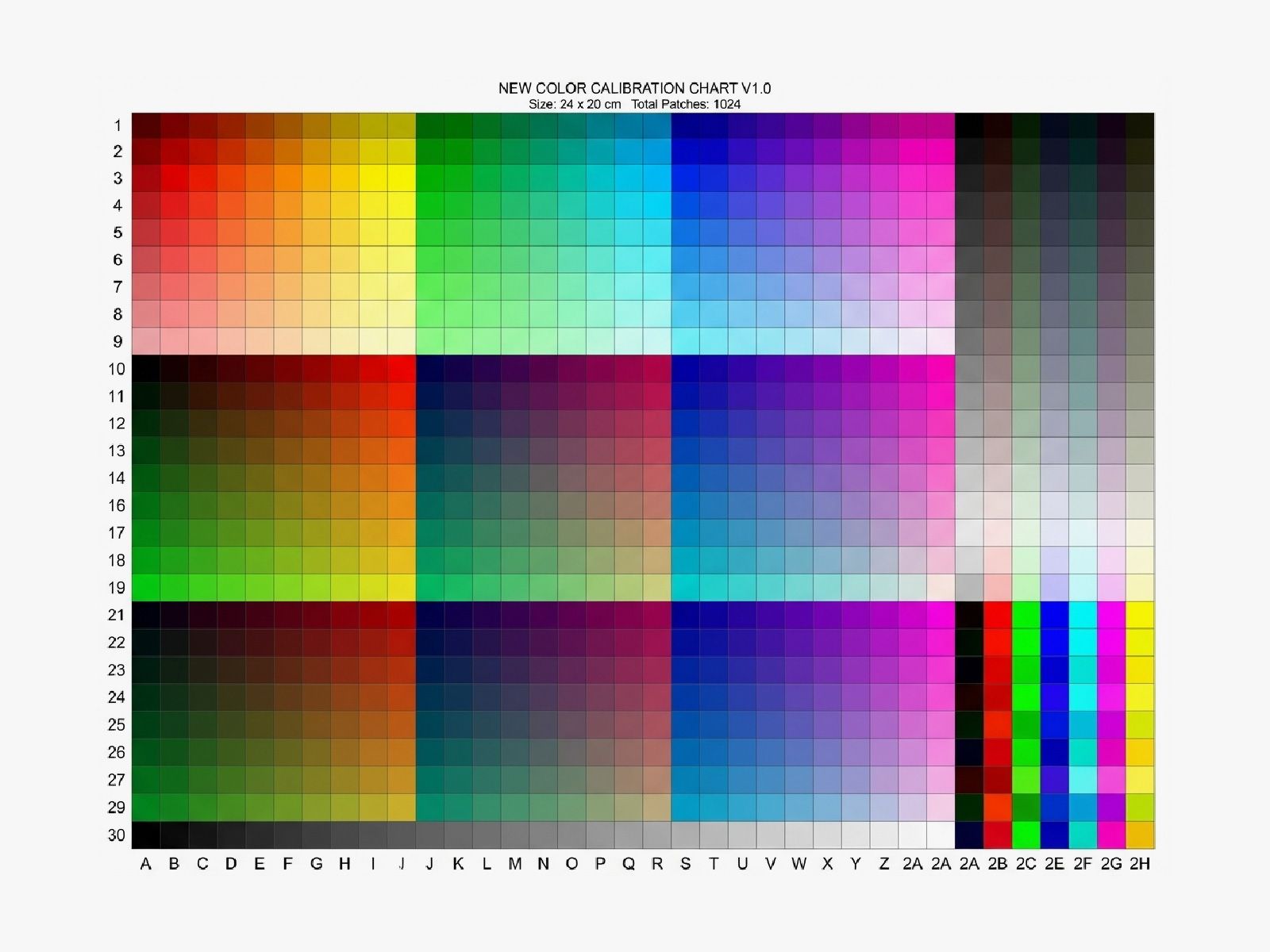Pick the orange-red patch at row 29, column 2B
The height and width of the screenshot is (952, 1270).
[998, 807]
